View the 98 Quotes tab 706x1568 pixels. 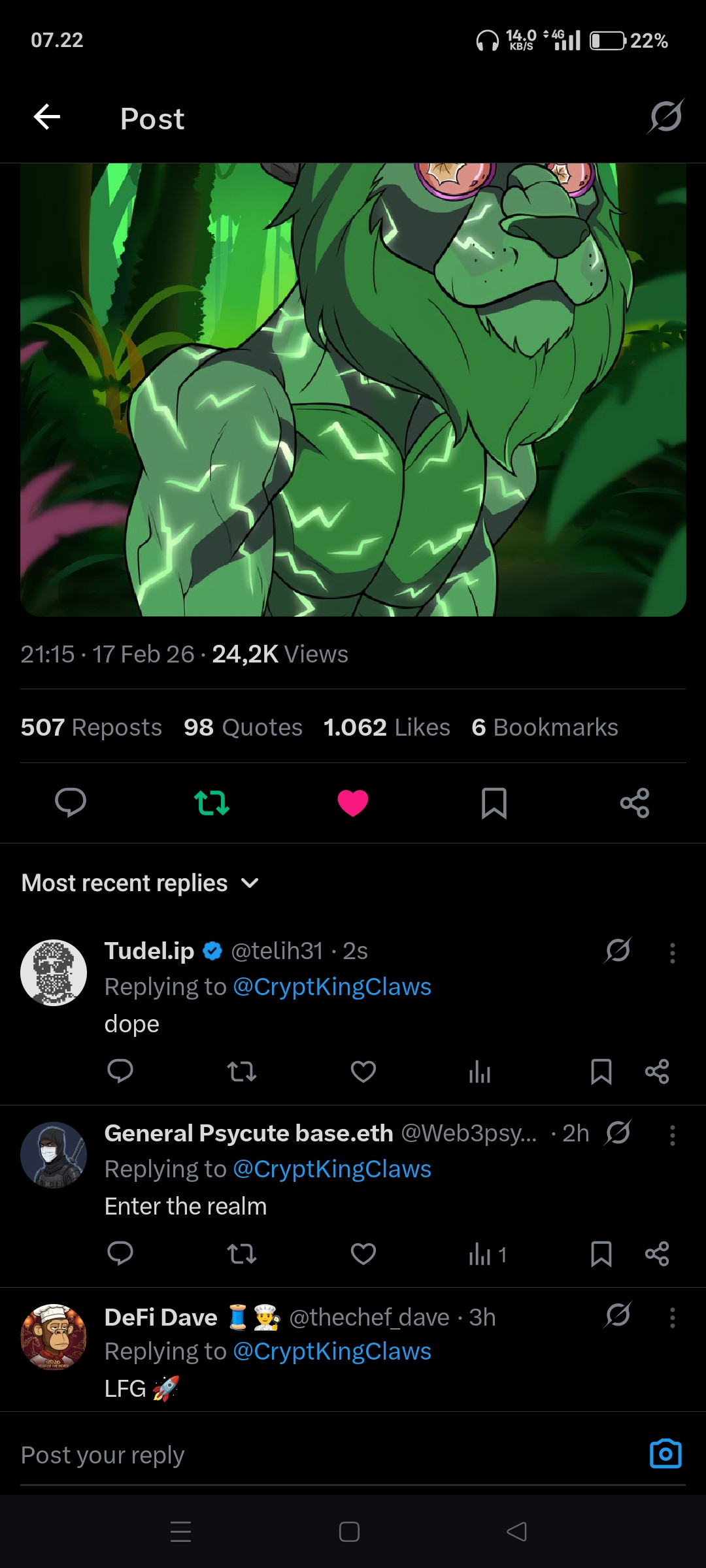click(x=243, y=727)
